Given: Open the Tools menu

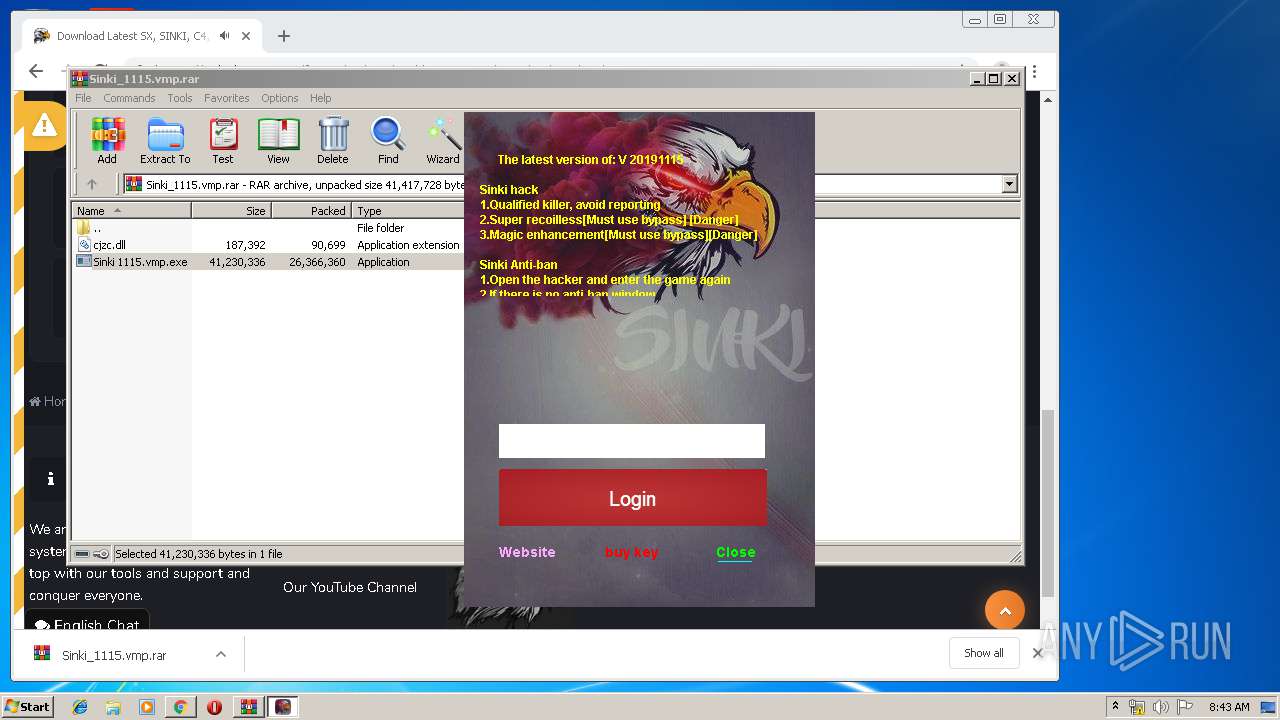Looking at the screenshot, I should click(180, 98).
